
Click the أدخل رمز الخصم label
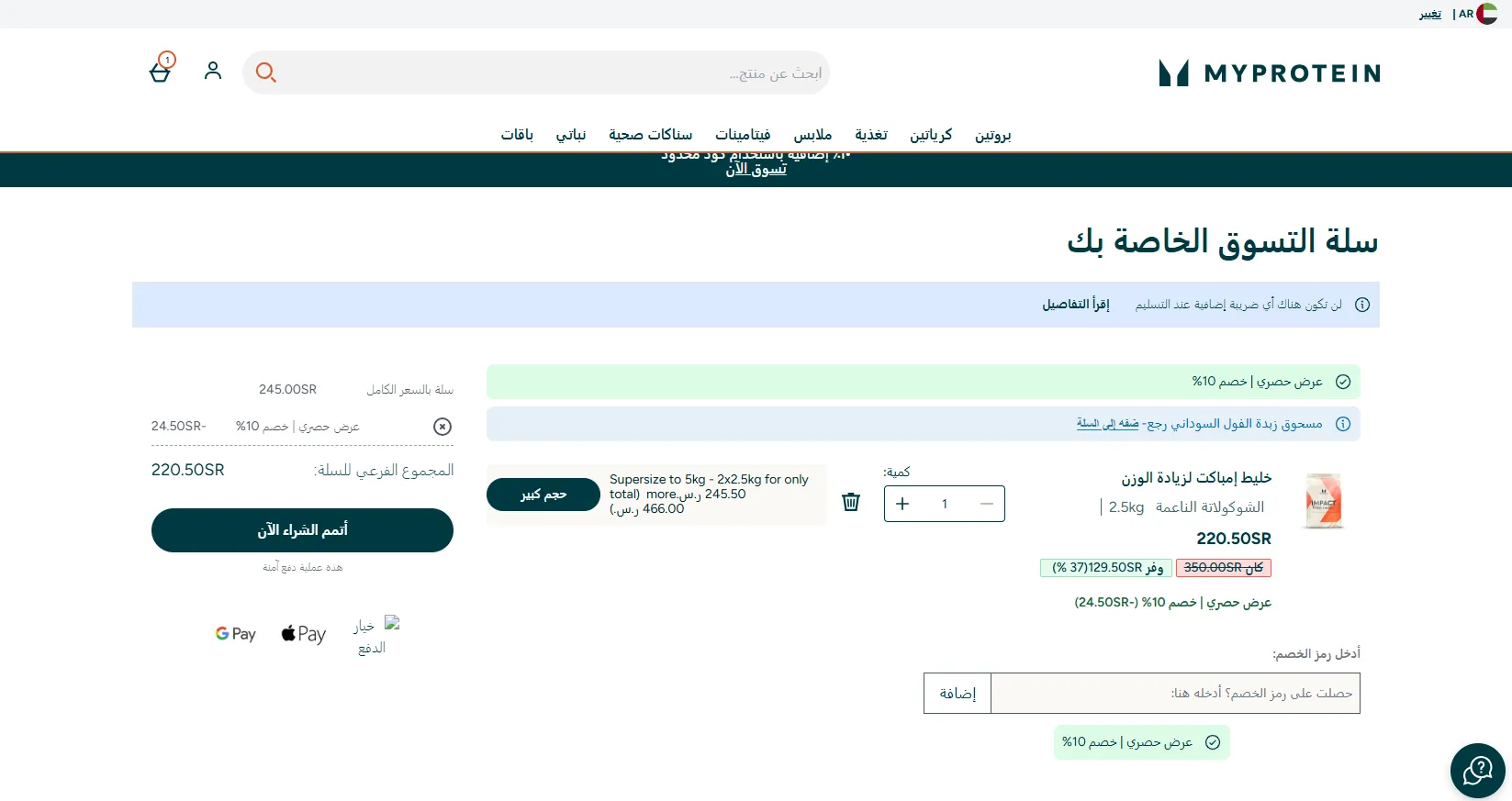pyautogui.click(x=1316, y=653)
